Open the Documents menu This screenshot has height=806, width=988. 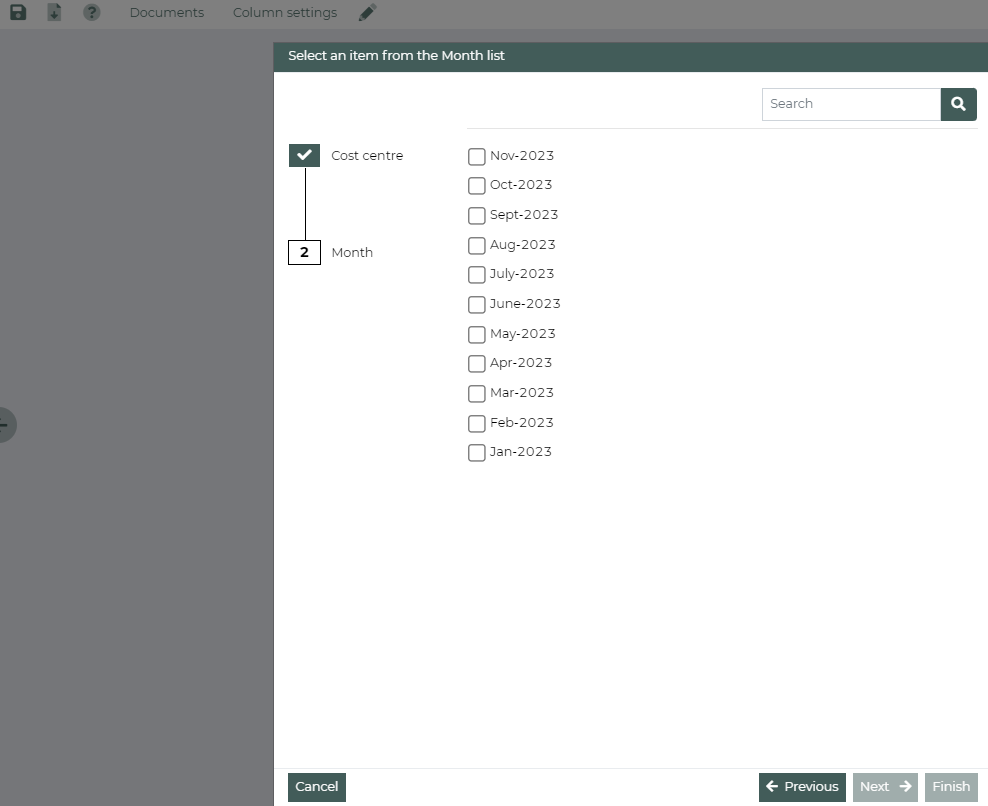(x=166, y=13)
